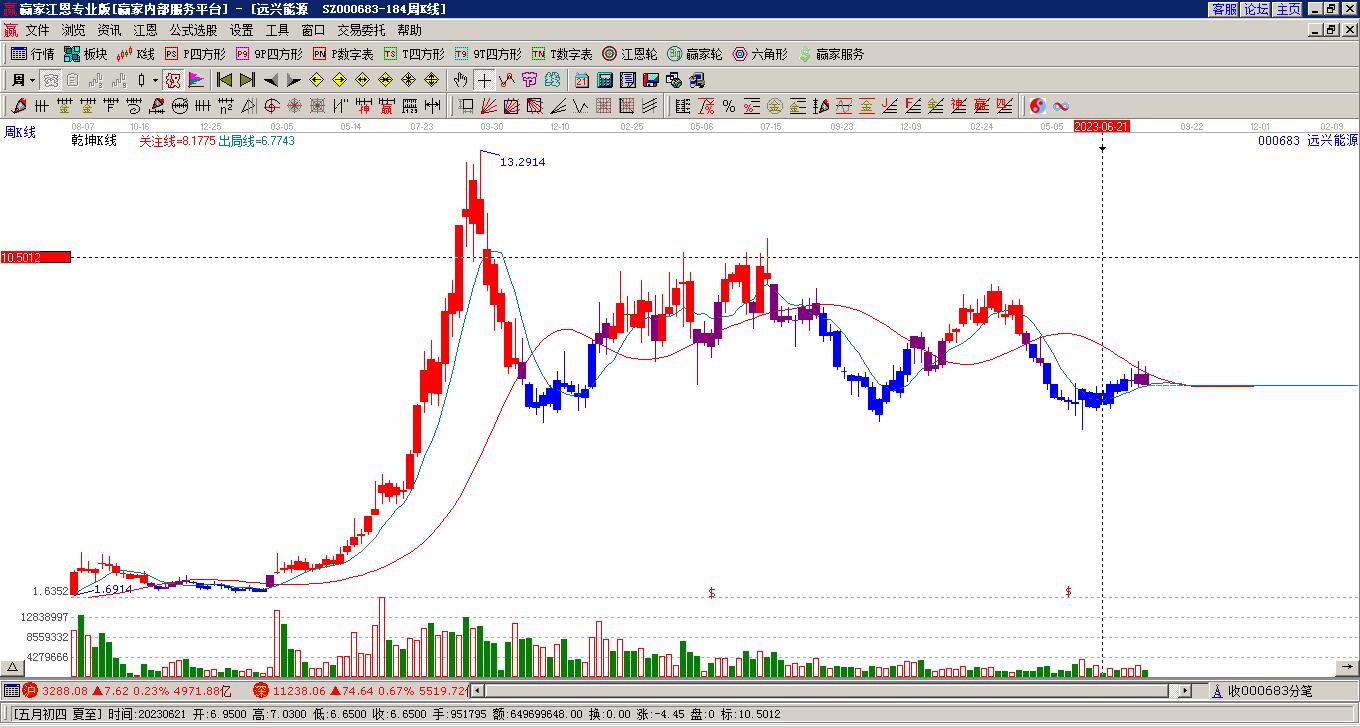Open the 9T四方形 tool
1360x728 pixels.
click(488, 54)
